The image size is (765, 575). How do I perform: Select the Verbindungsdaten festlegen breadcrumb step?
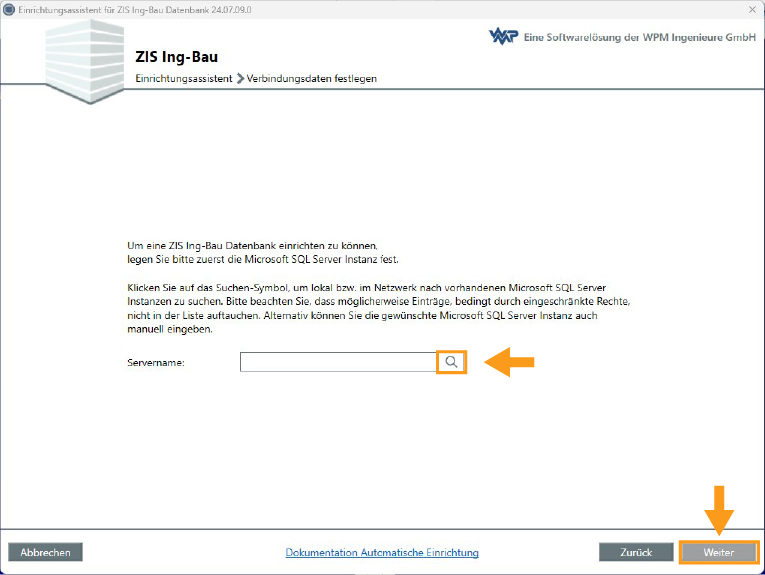(x=312, y=78)
